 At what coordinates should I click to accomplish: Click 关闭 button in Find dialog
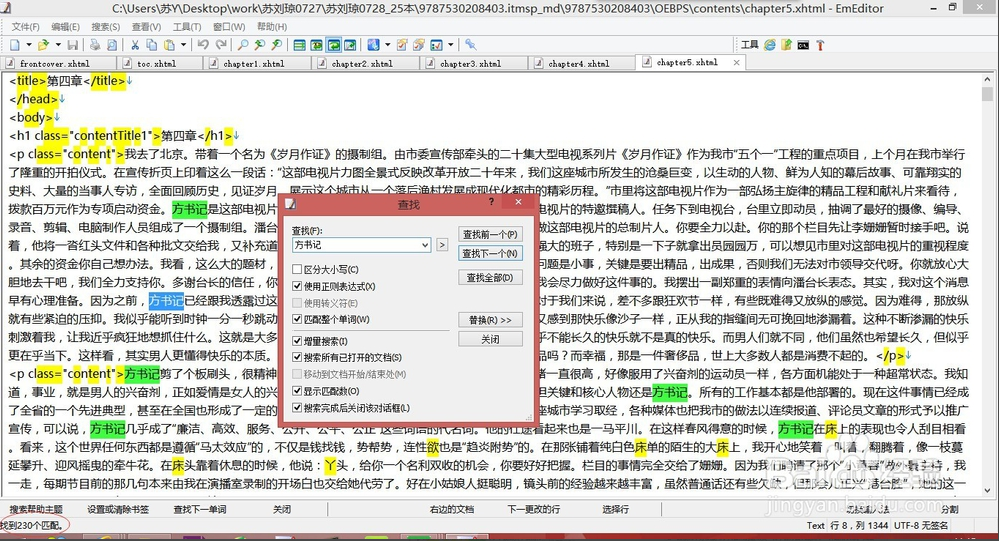pos(490,339)
